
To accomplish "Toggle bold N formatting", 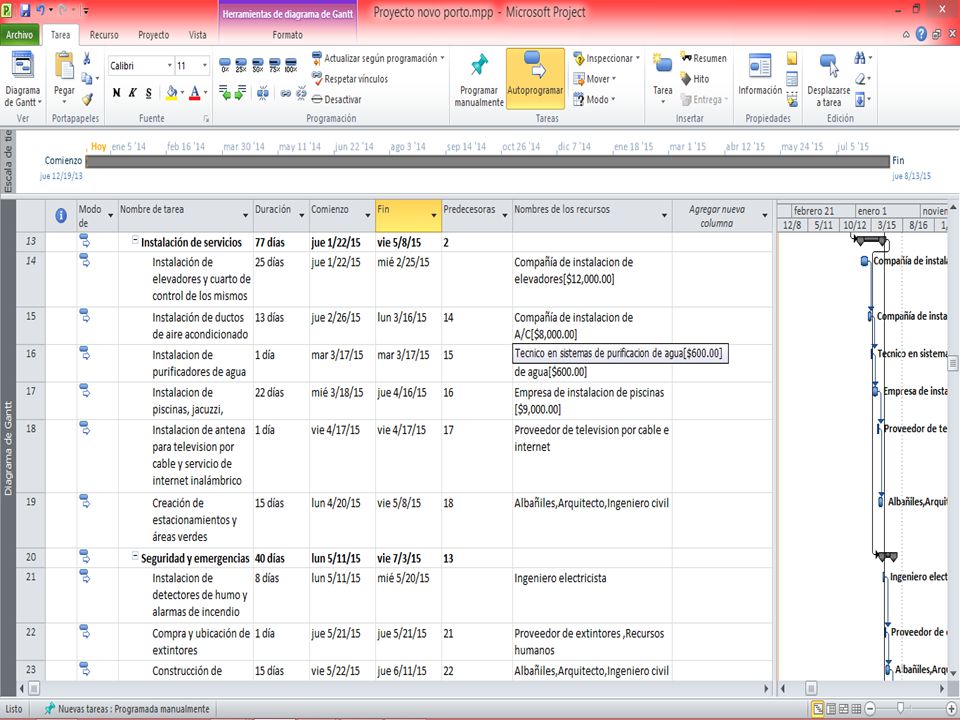I will point(116,93).
